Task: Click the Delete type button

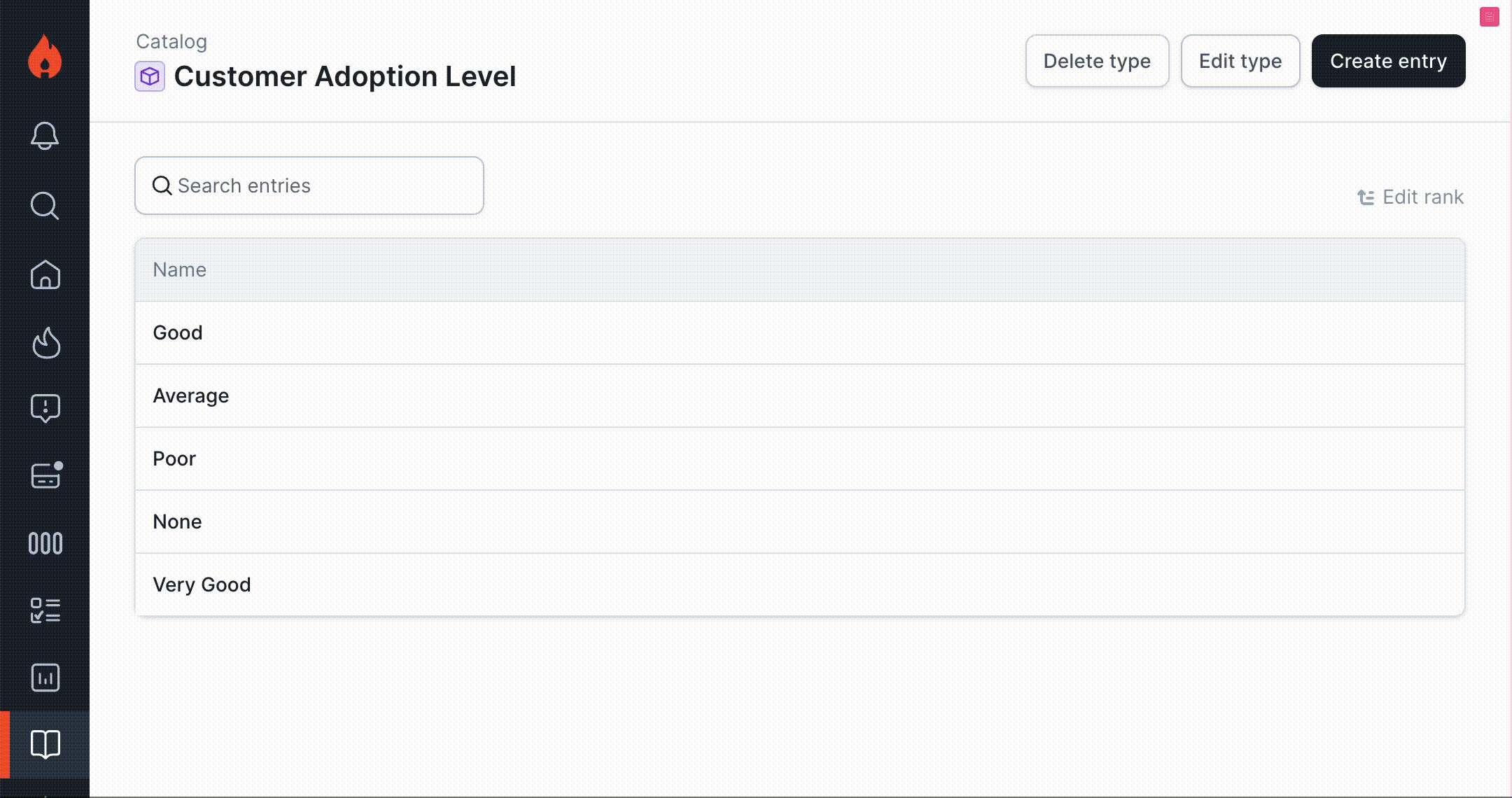Action: [1097, 61]
